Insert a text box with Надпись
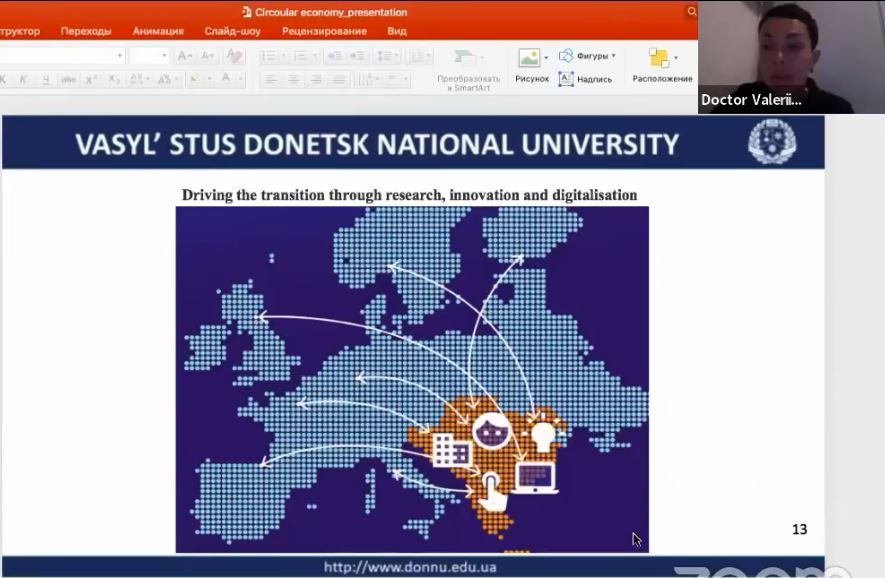The height and width of the screenshot is (578, 885). (585, 79)
